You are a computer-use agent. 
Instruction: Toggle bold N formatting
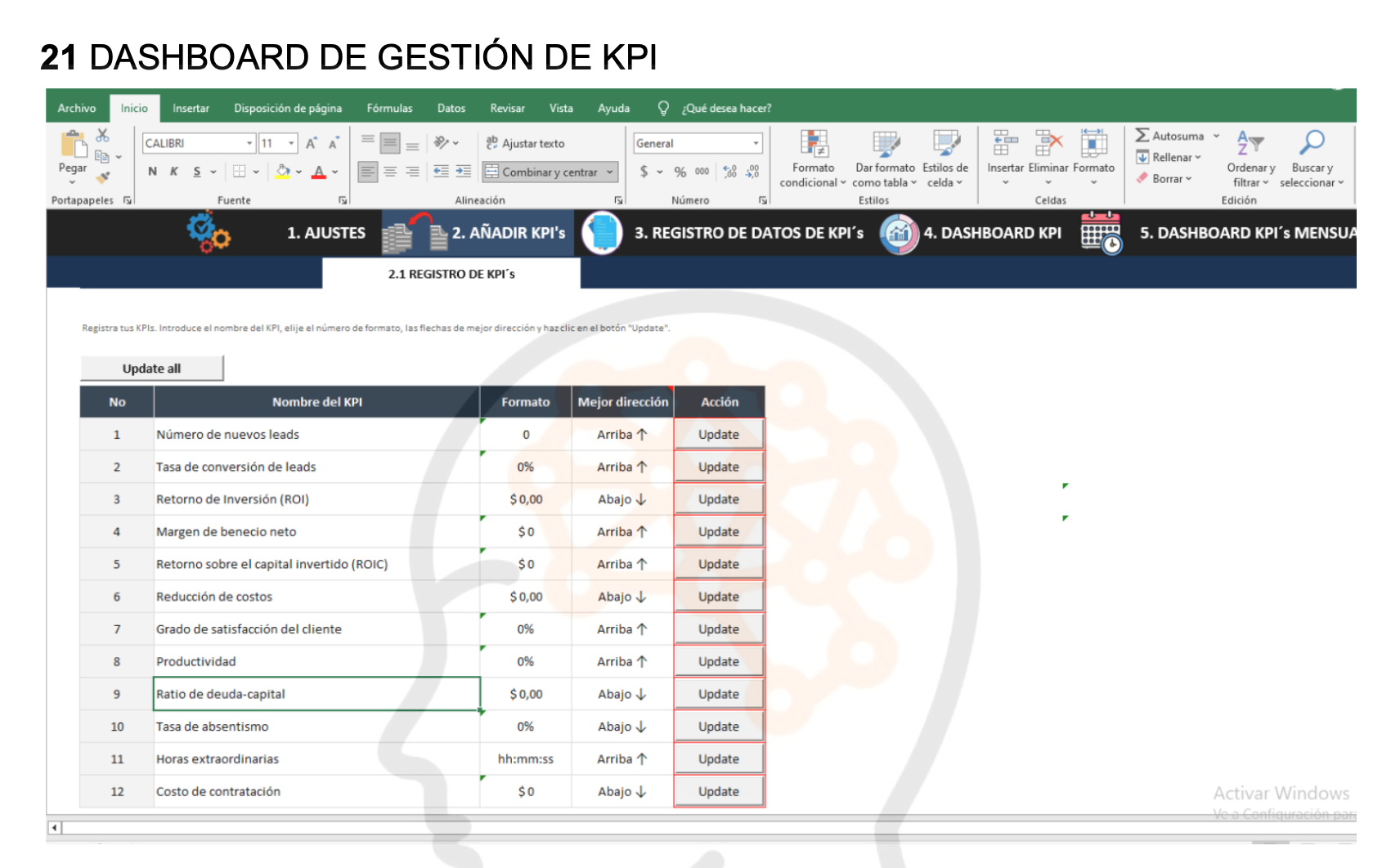152,172
